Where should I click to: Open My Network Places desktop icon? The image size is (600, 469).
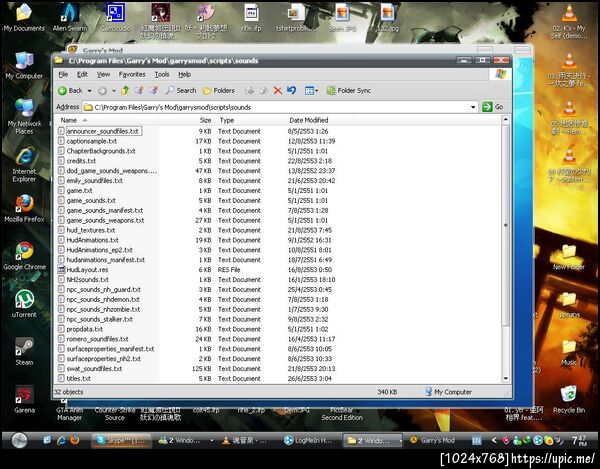pos(24,116)
